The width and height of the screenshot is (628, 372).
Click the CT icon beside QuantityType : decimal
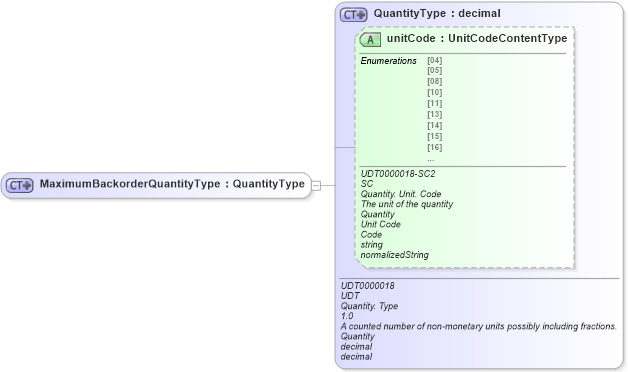tap(354, 15)
